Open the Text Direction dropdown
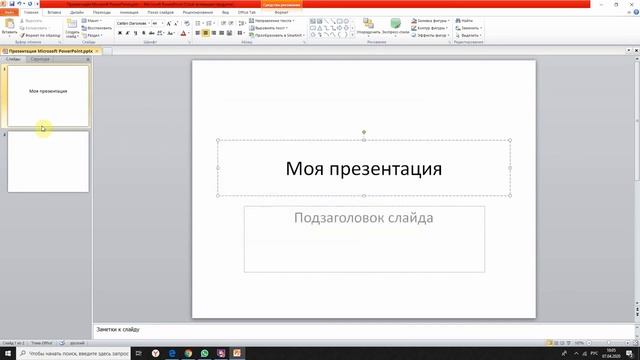Viewport: 640px width, 360px height. pyautogui.click(x=272, y=20)
